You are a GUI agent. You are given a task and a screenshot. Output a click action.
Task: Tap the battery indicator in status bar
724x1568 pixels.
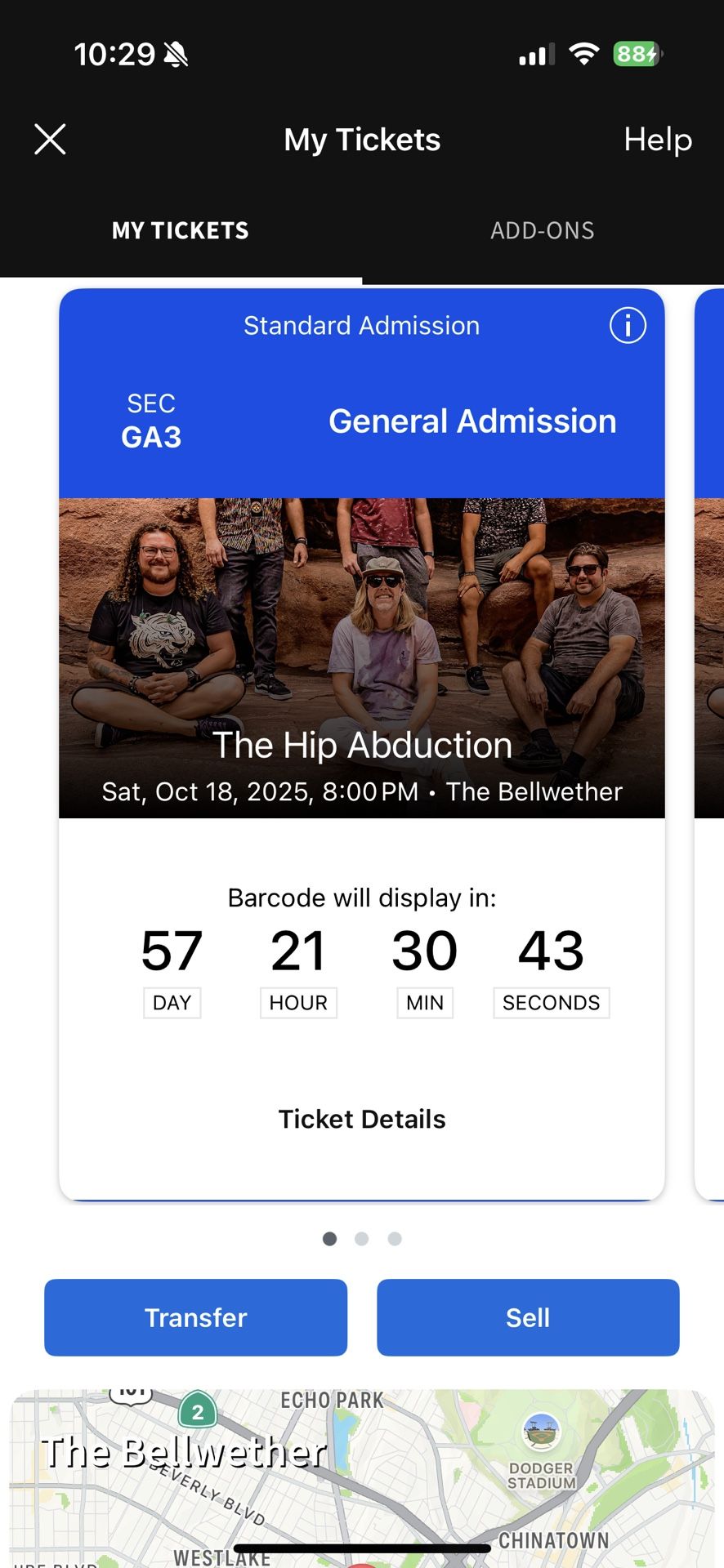coord(637,55)
